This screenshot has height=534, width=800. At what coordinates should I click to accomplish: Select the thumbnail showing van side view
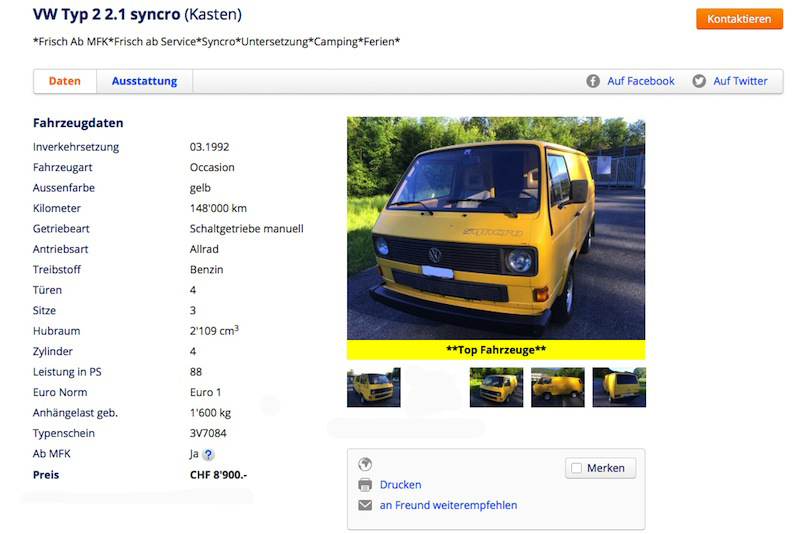[x=558, y=387]
